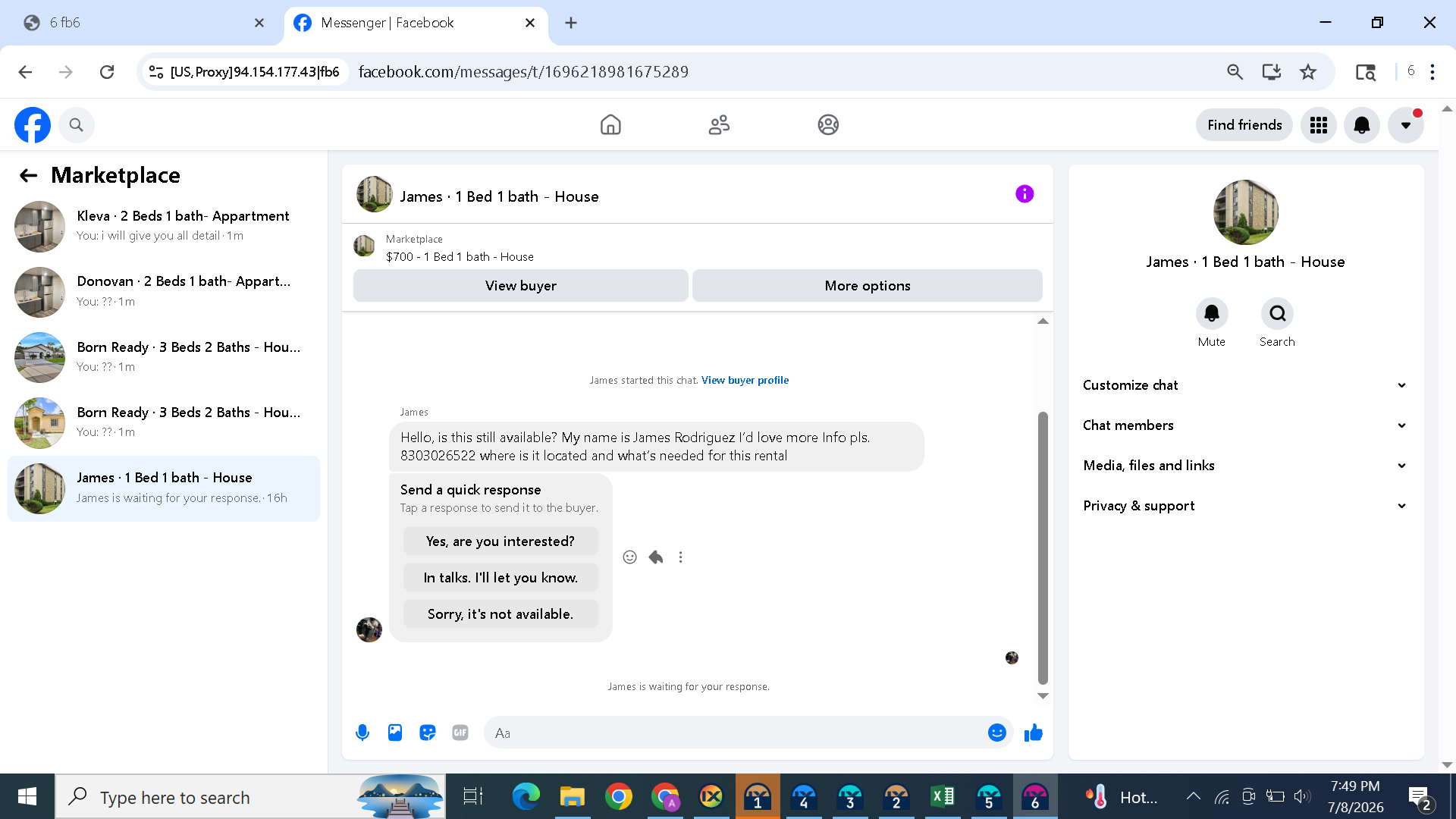
Task: Open Task View on taskbar
Action: [x=473, y=796]
